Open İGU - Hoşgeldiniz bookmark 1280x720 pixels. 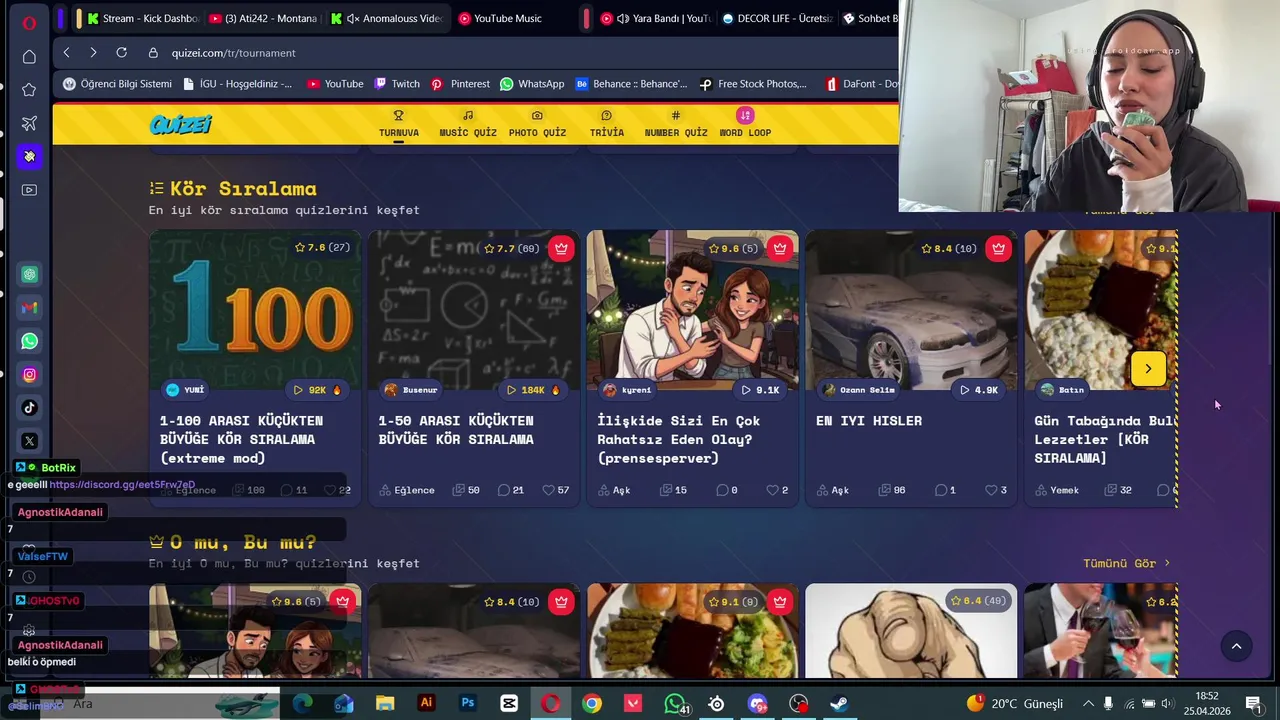237,84
